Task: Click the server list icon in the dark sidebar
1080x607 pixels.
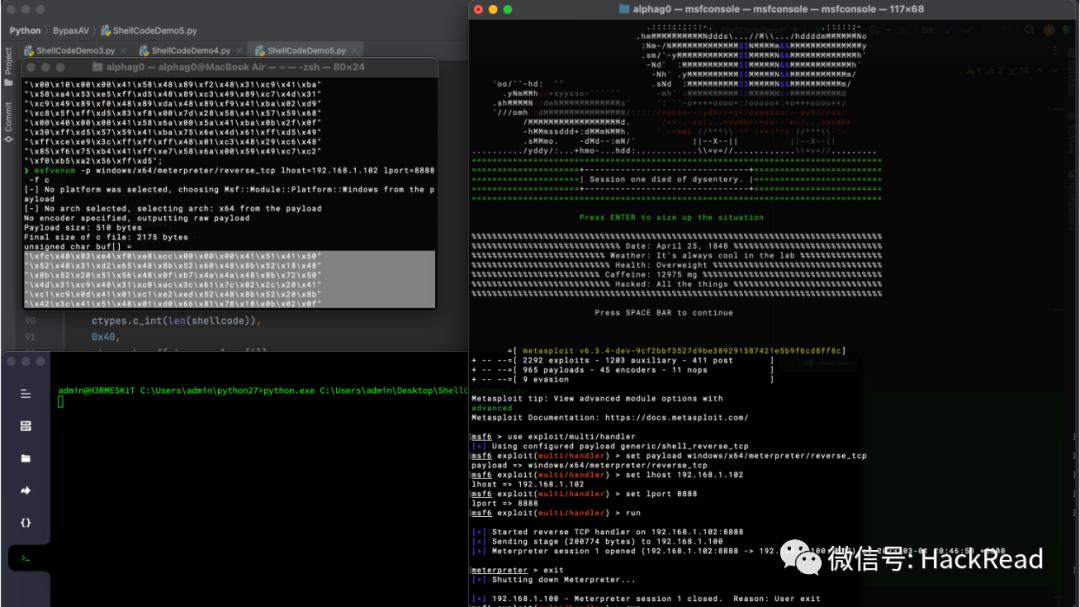Action: coord(25,426)
